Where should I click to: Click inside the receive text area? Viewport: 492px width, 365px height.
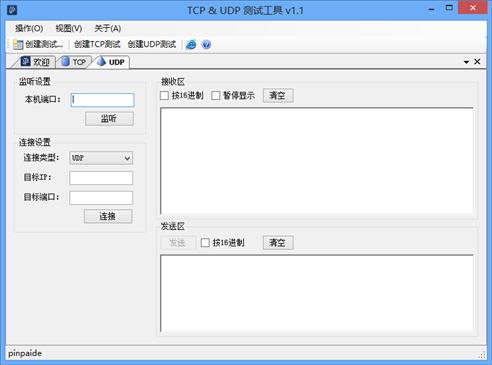(x=317, y=161)
